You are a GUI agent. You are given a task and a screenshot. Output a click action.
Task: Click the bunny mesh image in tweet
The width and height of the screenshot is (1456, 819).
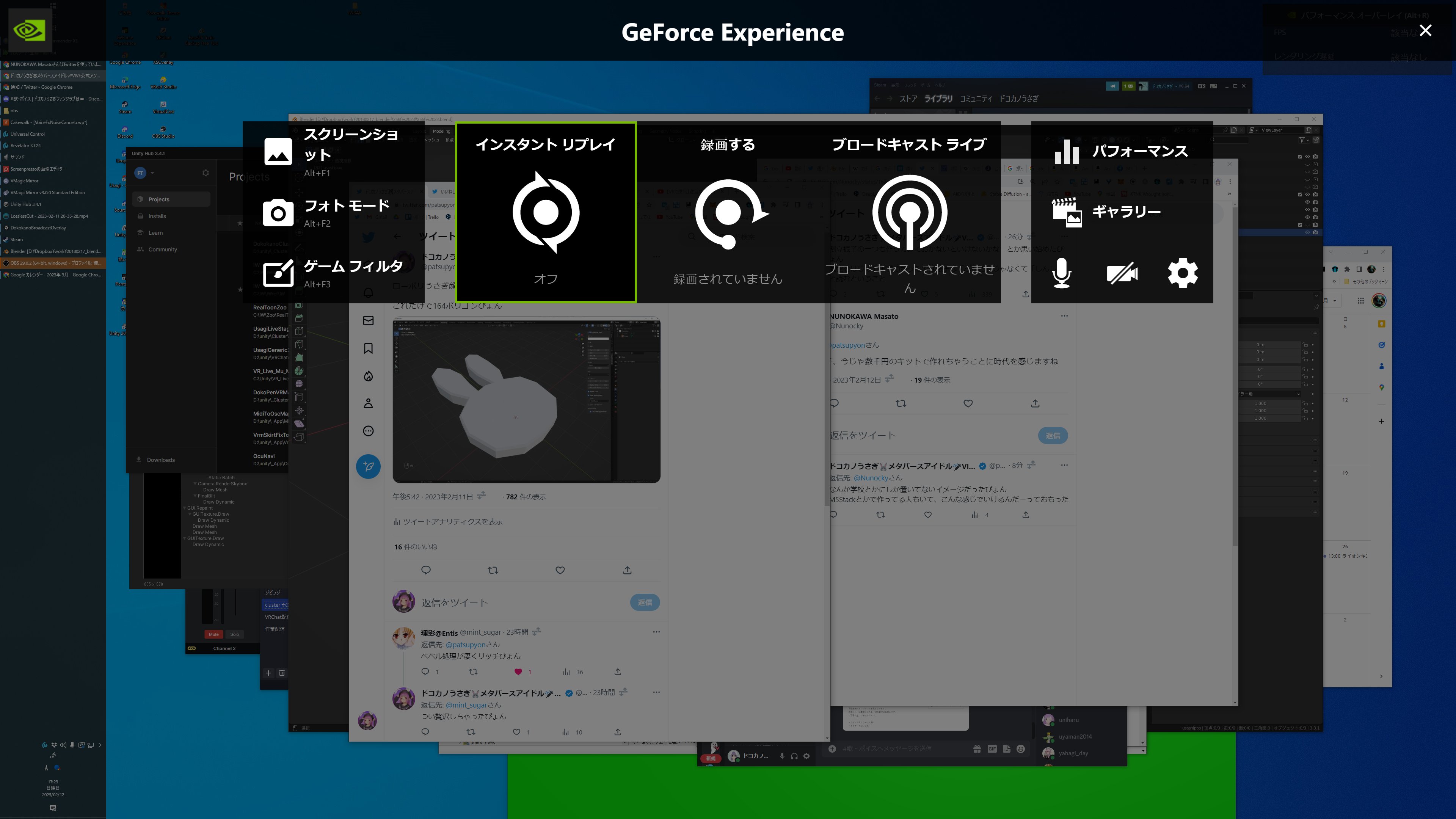(526, 400)
